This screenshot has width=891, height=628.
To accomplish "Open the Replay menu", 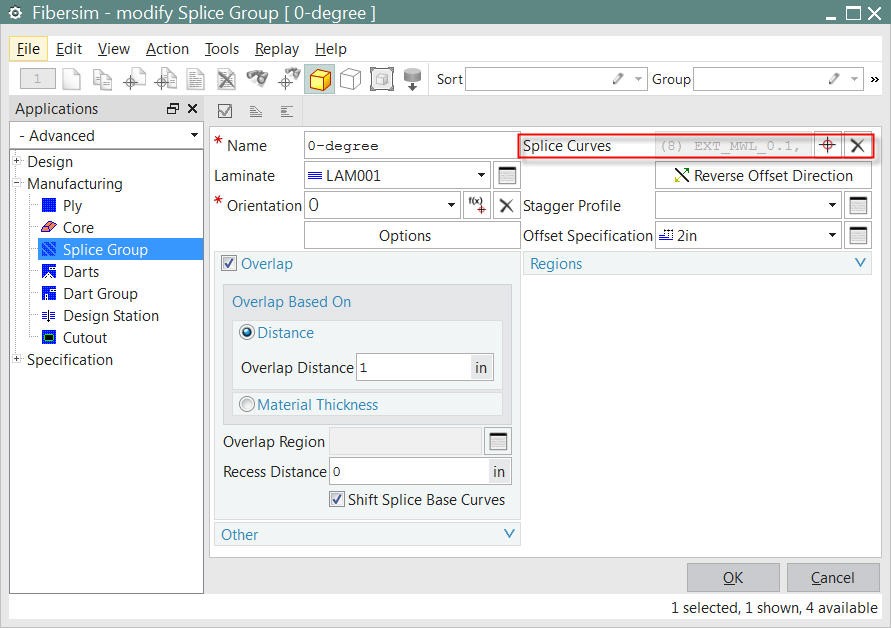I will click(x=276, y=48).
